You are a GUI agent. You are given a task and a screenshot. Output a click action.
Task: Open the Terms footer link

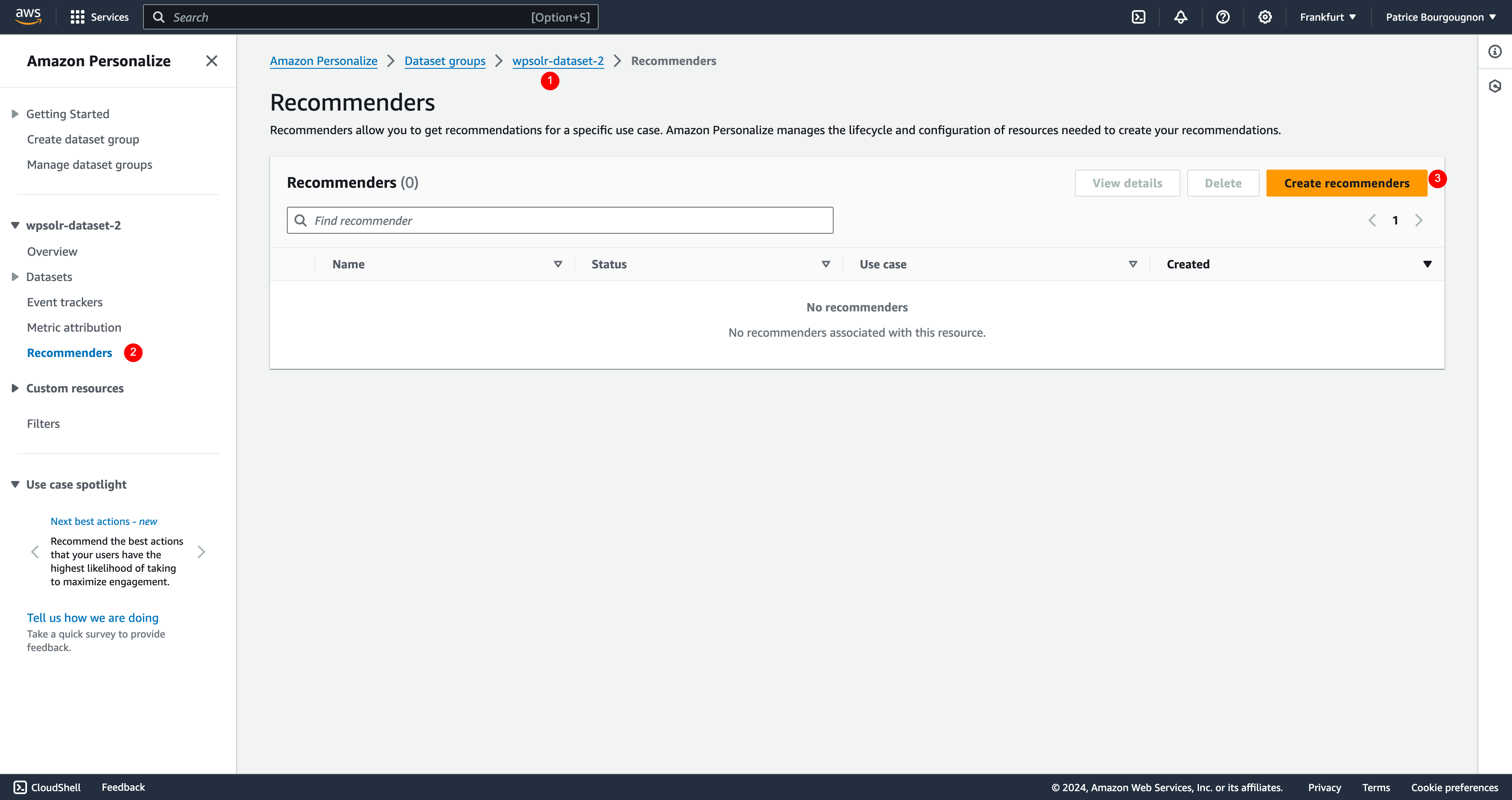[1376, 787]
